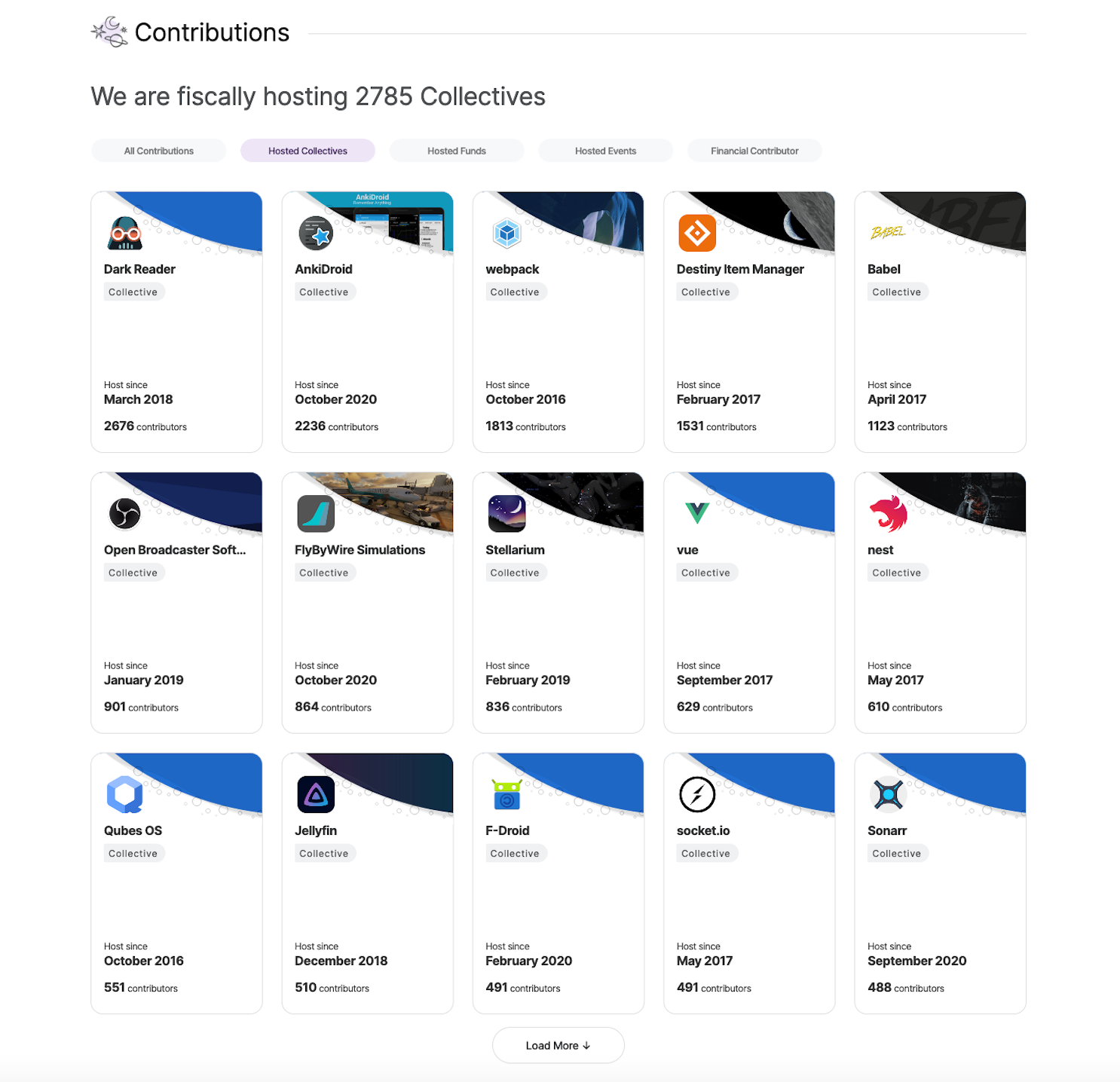Click the Collective badge under Babel

coord(897,292)
